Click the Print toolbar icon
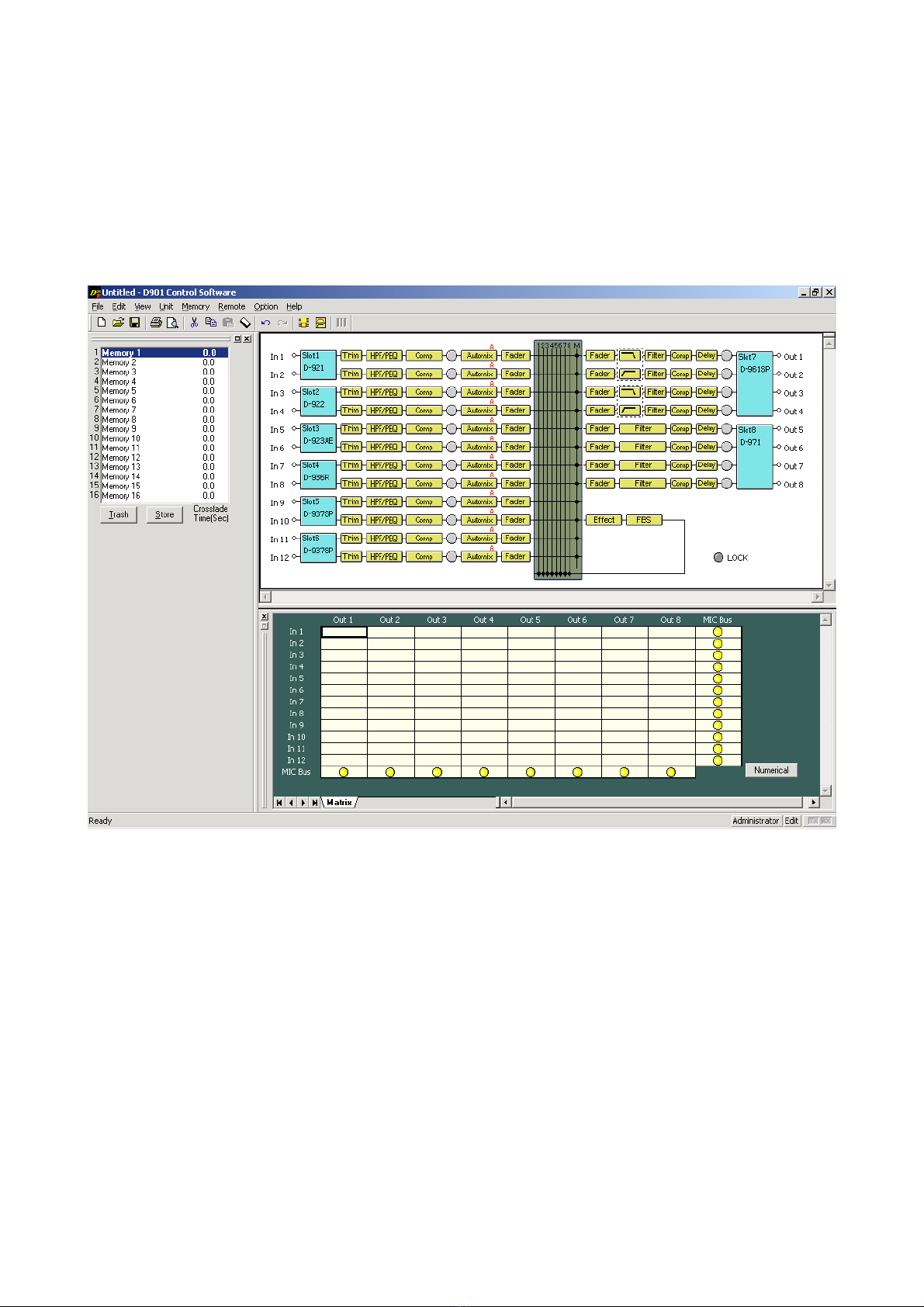This screenshot has height=1307, width=924. [x=156, y=323]
